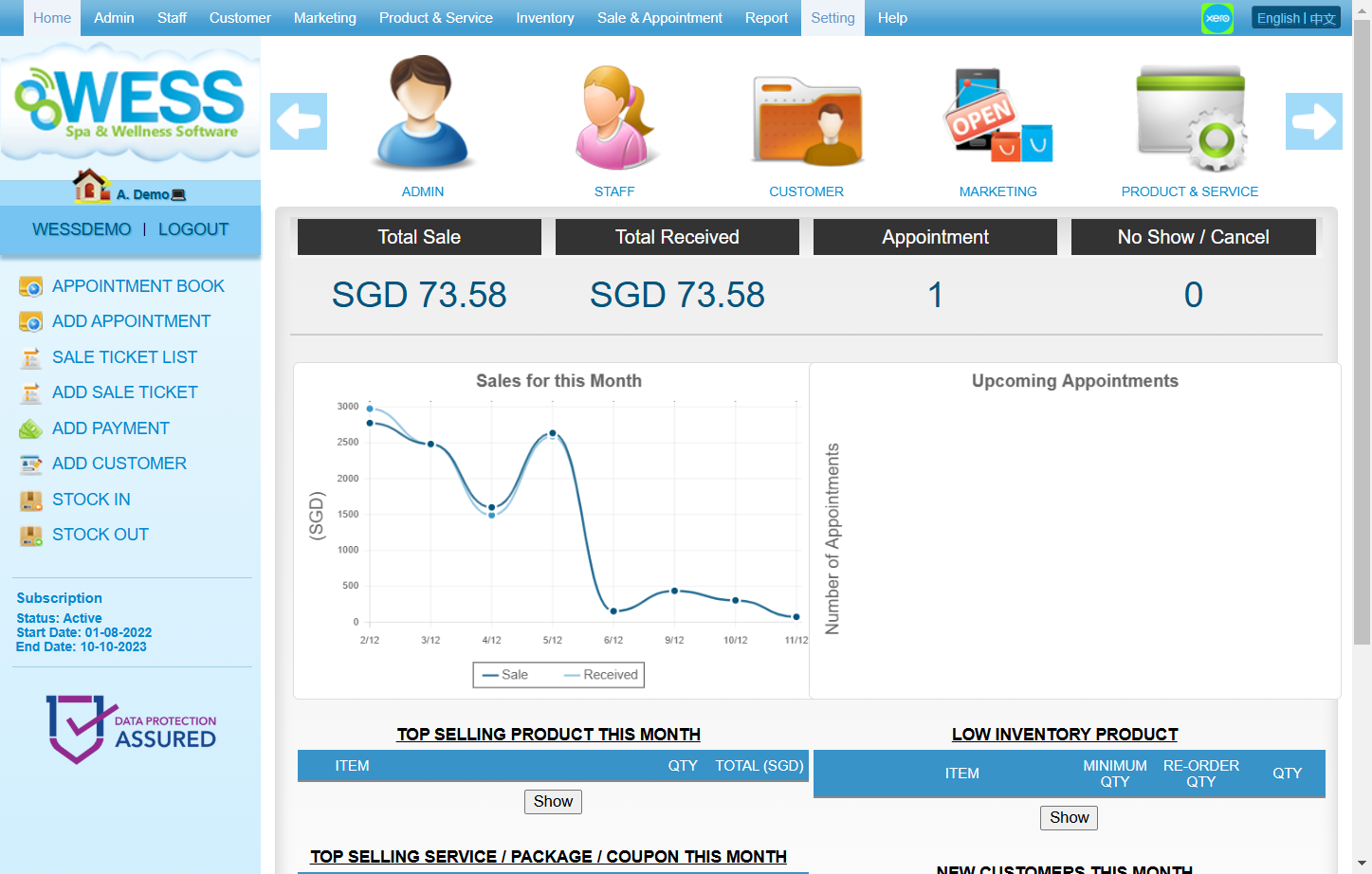Click the ADMIN label link
This screenshot has height=874, width=1372.
[x=423, y=191]
